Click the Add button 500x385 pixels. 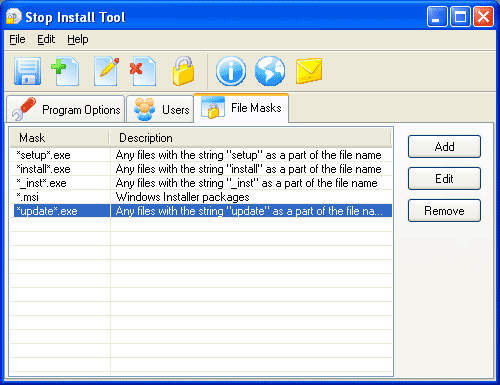(x=444, y=146)
